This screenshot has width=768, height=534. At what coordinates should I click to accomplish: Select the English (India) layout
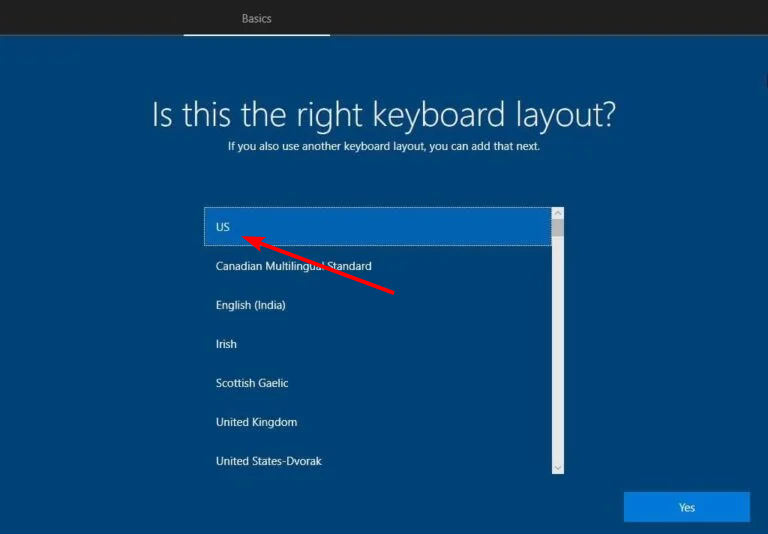tap(378, 305)
